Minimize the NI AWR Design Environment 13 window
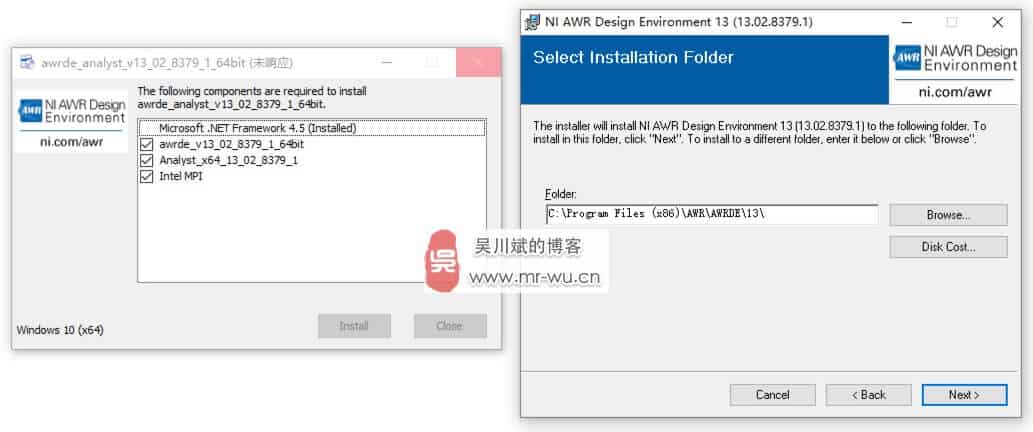Screen dimensions: 1033x432 [x=905, y=22]
